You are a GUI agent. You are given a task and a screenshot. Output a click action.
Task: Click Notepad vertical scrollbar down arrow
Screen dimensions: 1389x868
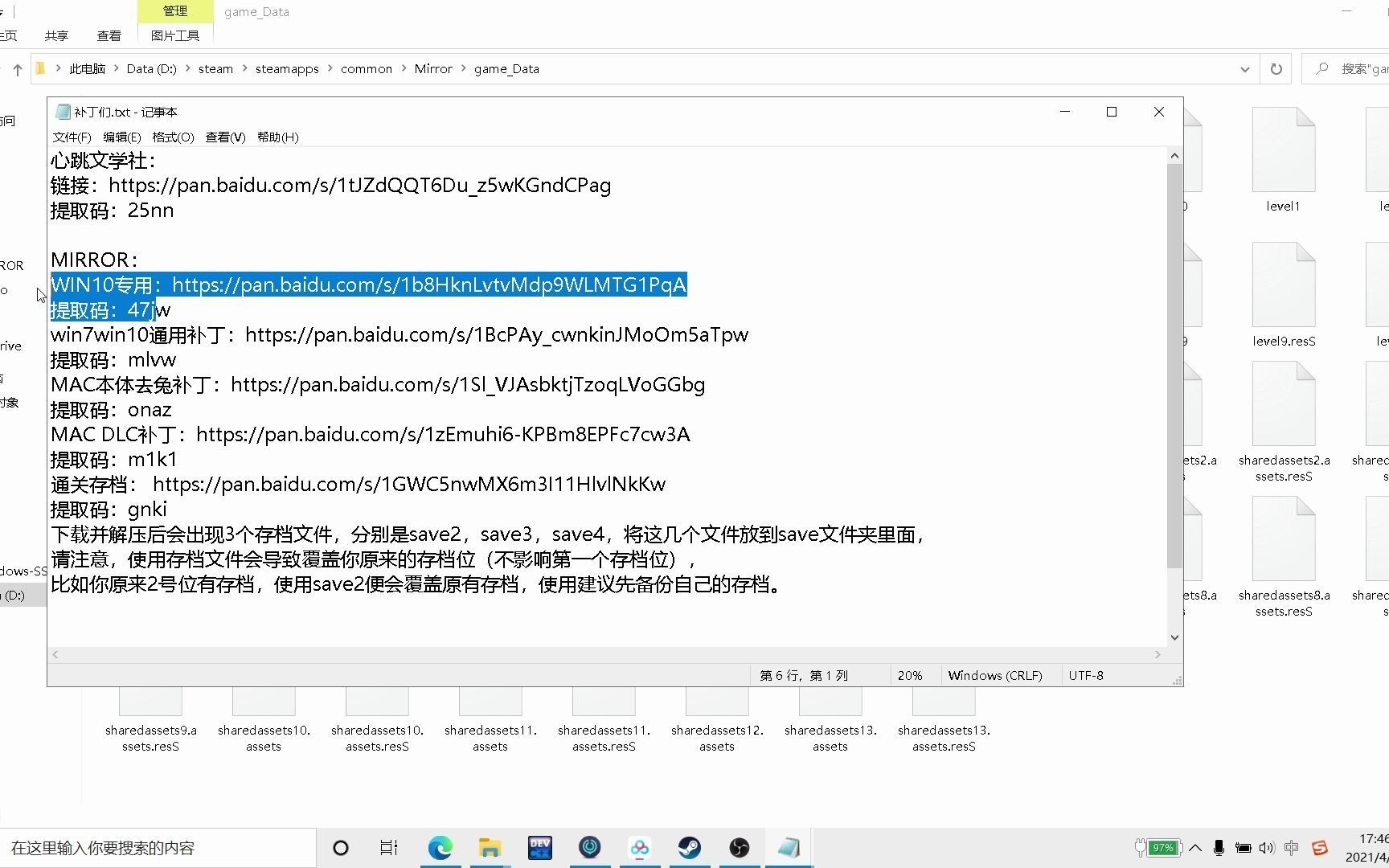1174,637
